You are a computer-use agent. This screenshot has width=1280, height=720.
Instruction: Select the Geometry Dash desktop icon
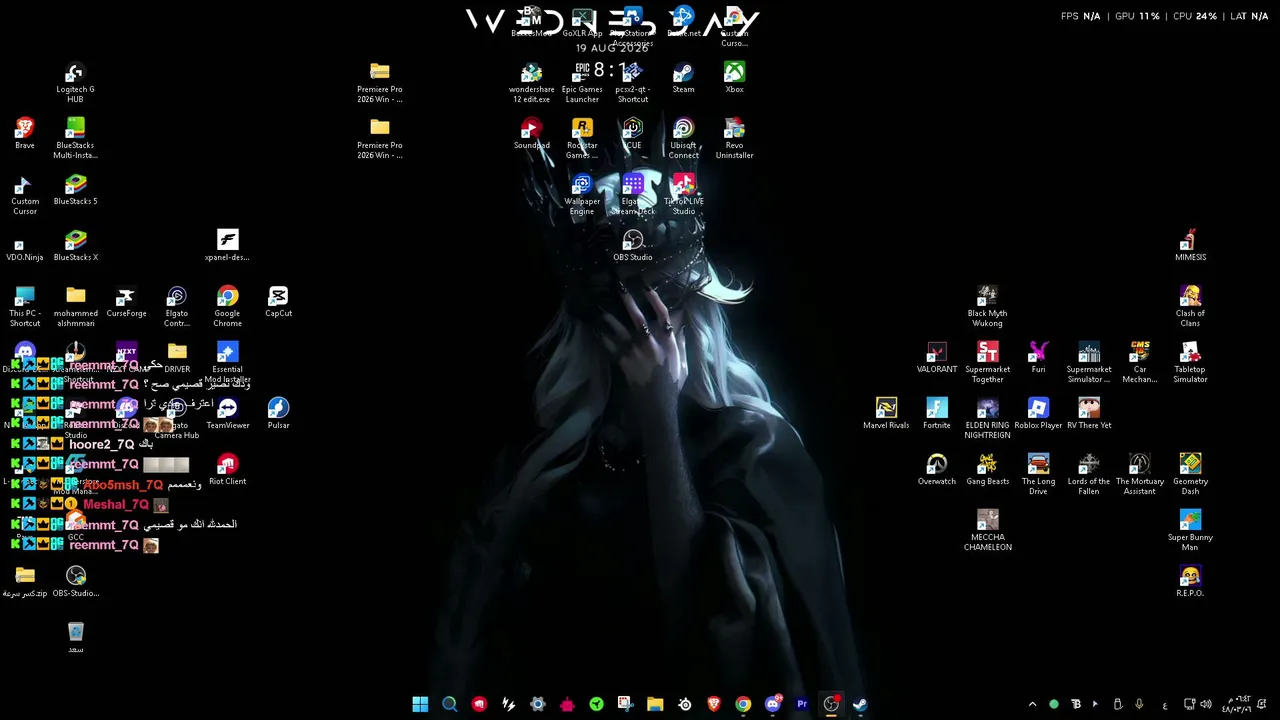click(1190, 475)
